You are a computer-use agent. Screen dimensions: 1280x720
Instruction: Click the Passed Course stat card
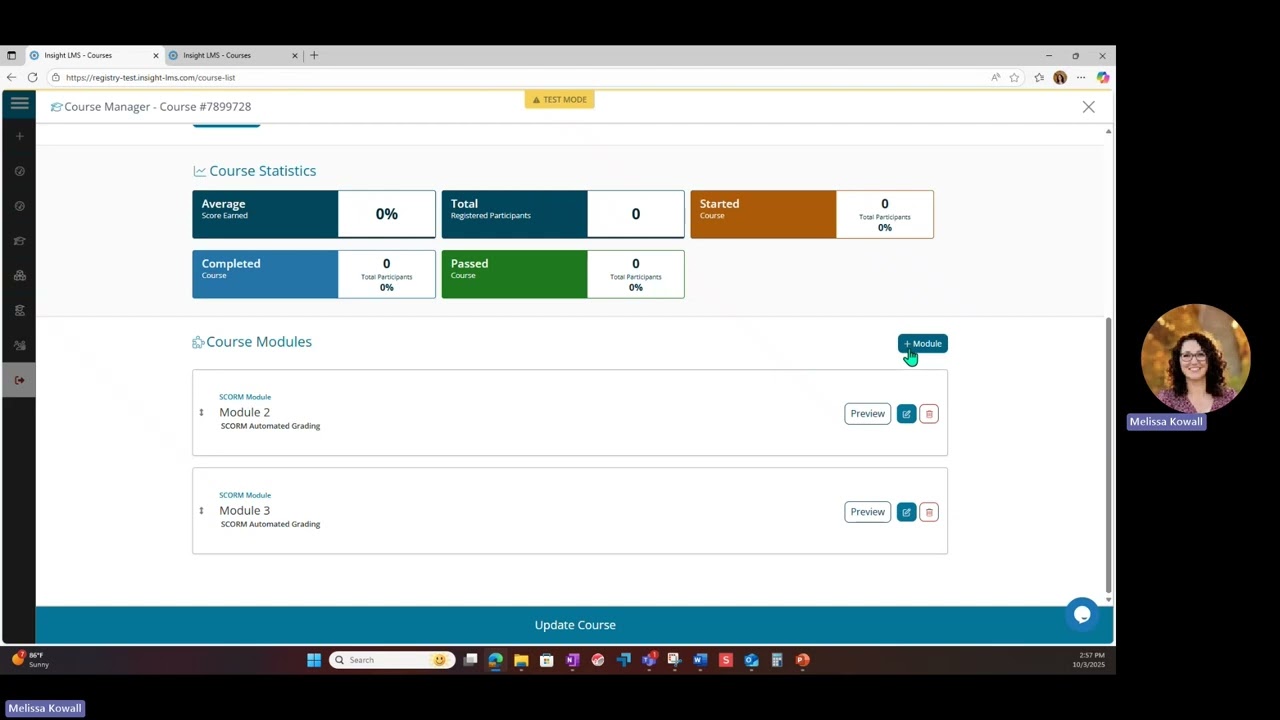coord(563,274)
